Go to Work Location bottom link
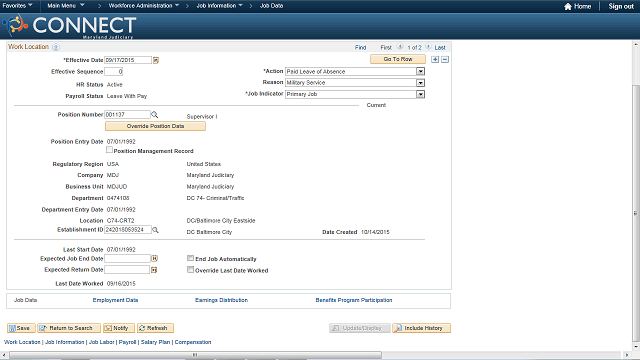The width and height of the screenshot is (640, 360). tap(22, 342)
